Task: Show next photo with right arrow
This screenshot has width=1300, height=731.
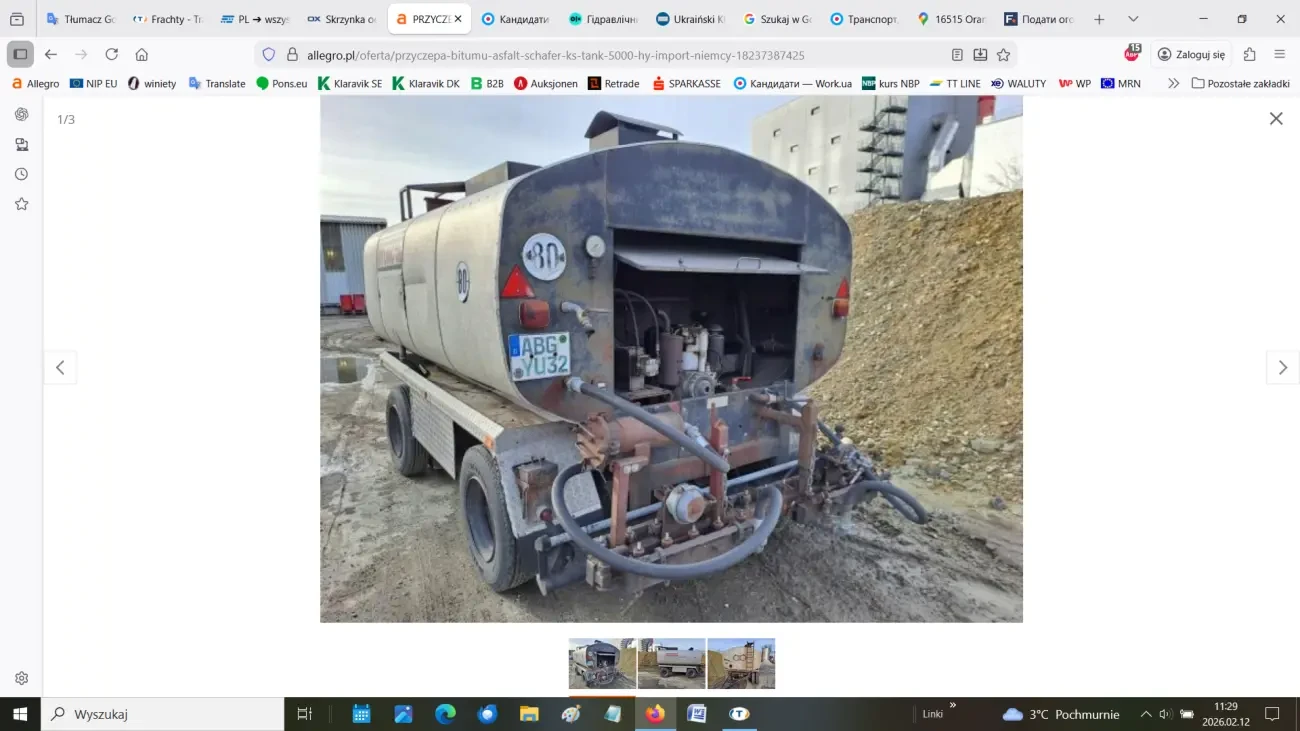Action: point(1282,368)
